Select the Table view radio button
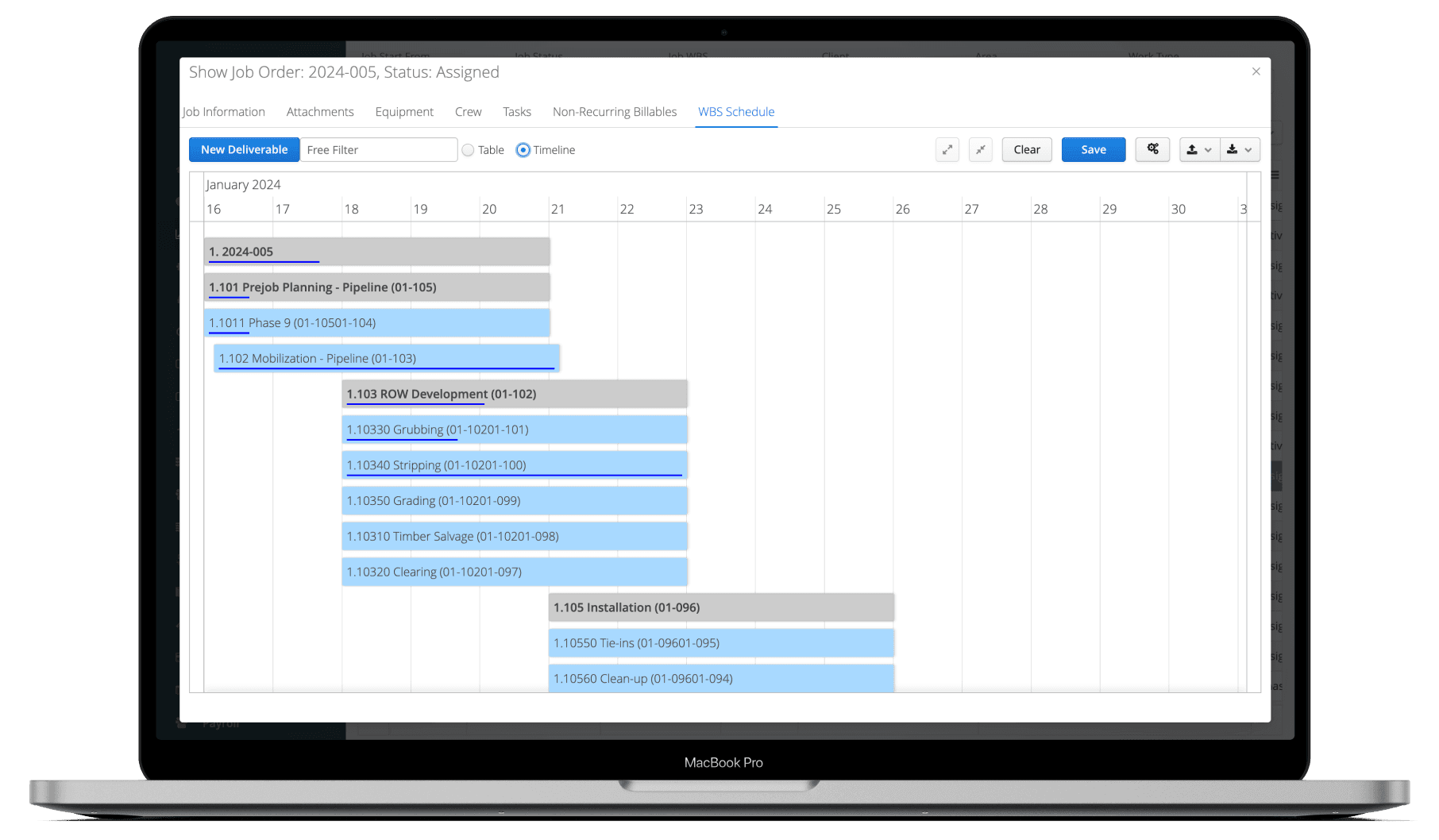The height and width of the screenshot is (840, 1439). point(469,149)
